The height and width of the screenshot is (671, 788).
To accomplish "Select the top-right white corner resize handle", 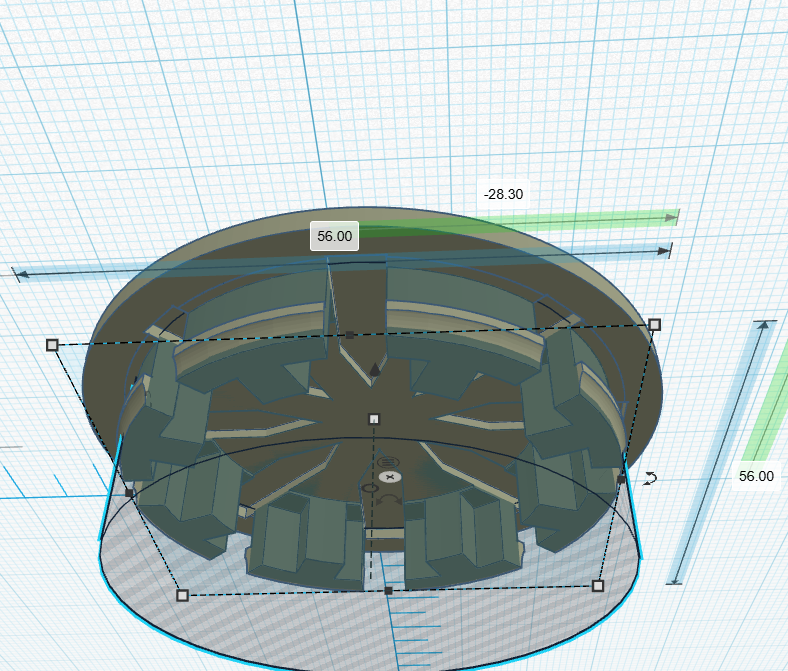I will click(654, 325).
